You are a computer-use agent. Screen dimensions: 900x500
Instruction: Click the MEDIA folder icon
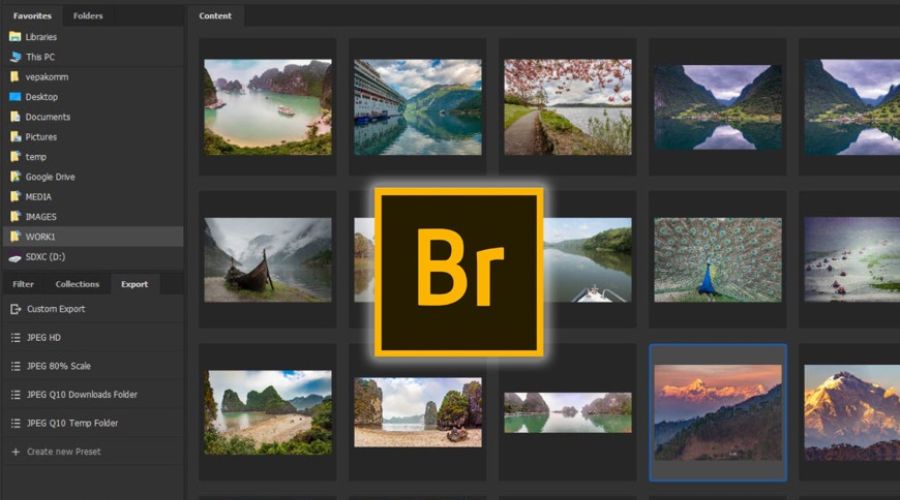click(x=15, y=197)
